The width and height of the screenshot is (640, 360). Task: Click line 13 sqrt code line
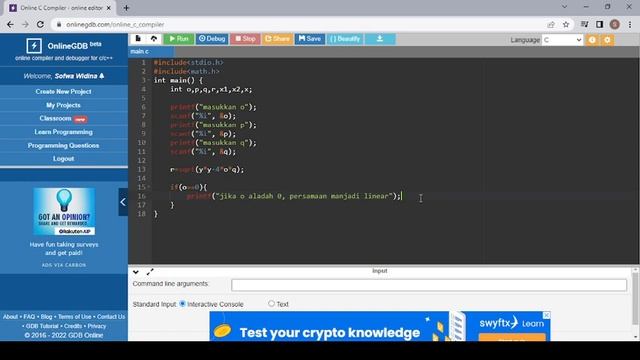click(207, 169)
